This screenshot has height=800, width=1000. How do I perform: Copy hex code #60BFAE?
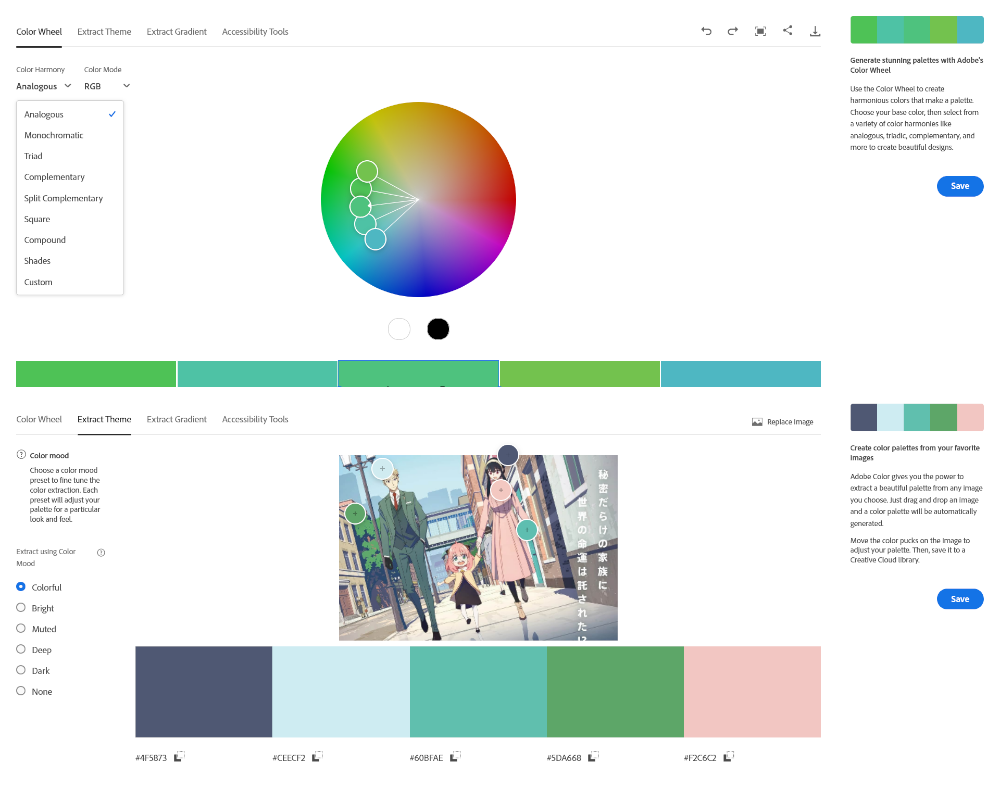pos(455,756)
